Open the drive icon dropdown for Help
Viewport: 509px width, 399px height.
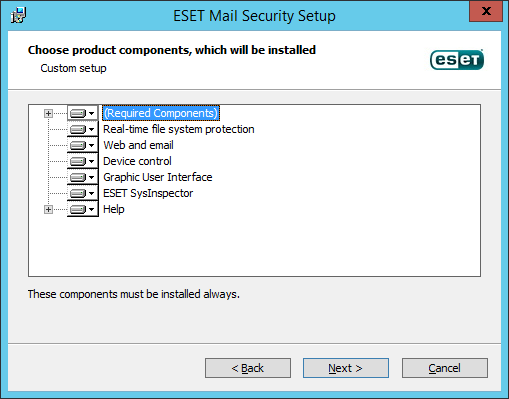click(x=83, y=209)
